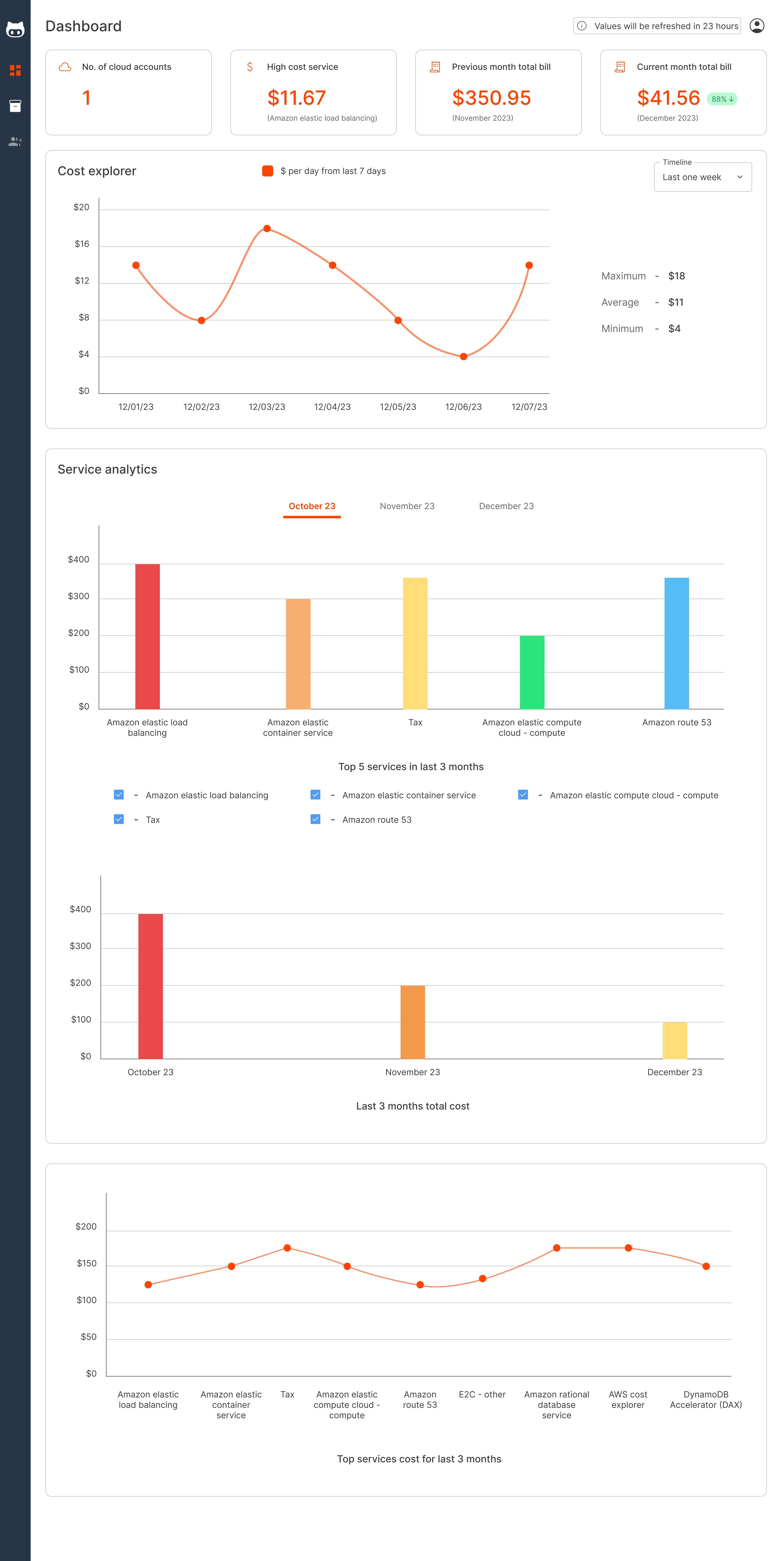
Task: Click the 'Last 3 months total cost' caption
Action: click(x=413, y=1106)
